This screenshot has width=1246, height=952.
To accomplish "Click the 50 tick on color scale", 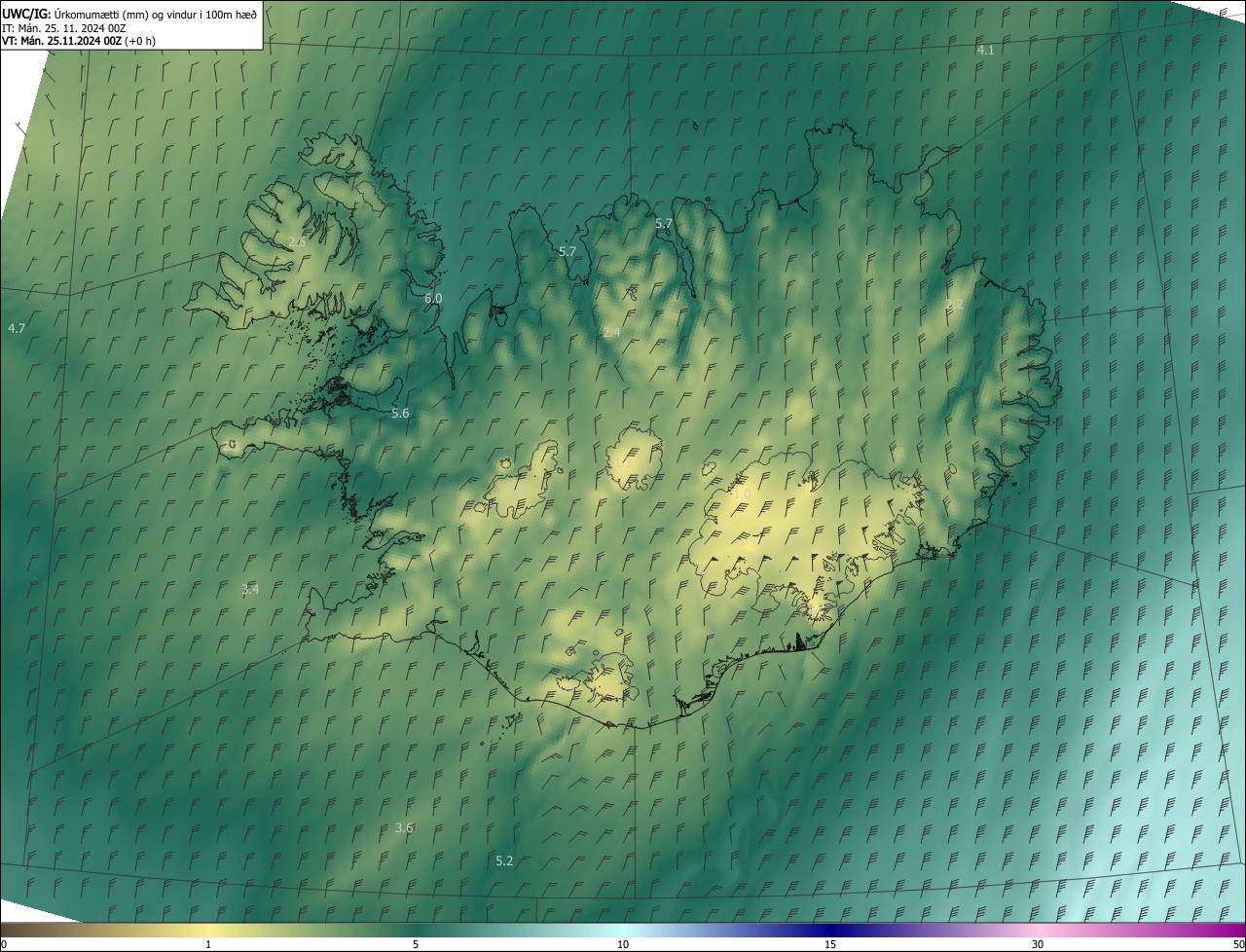I will [x=1238, y=944].
